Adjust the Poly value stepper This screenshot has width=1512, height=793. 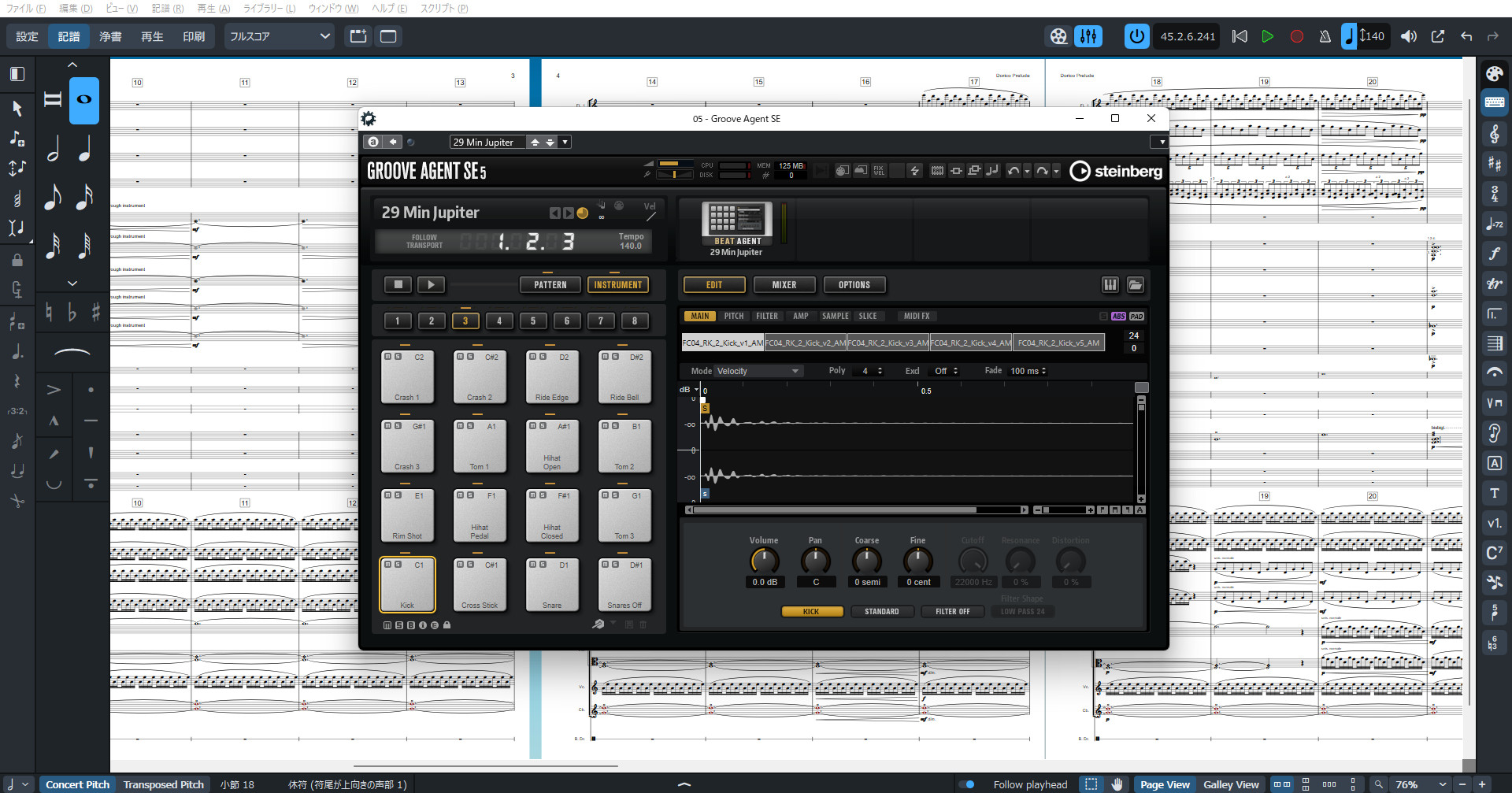pos(880,371)
